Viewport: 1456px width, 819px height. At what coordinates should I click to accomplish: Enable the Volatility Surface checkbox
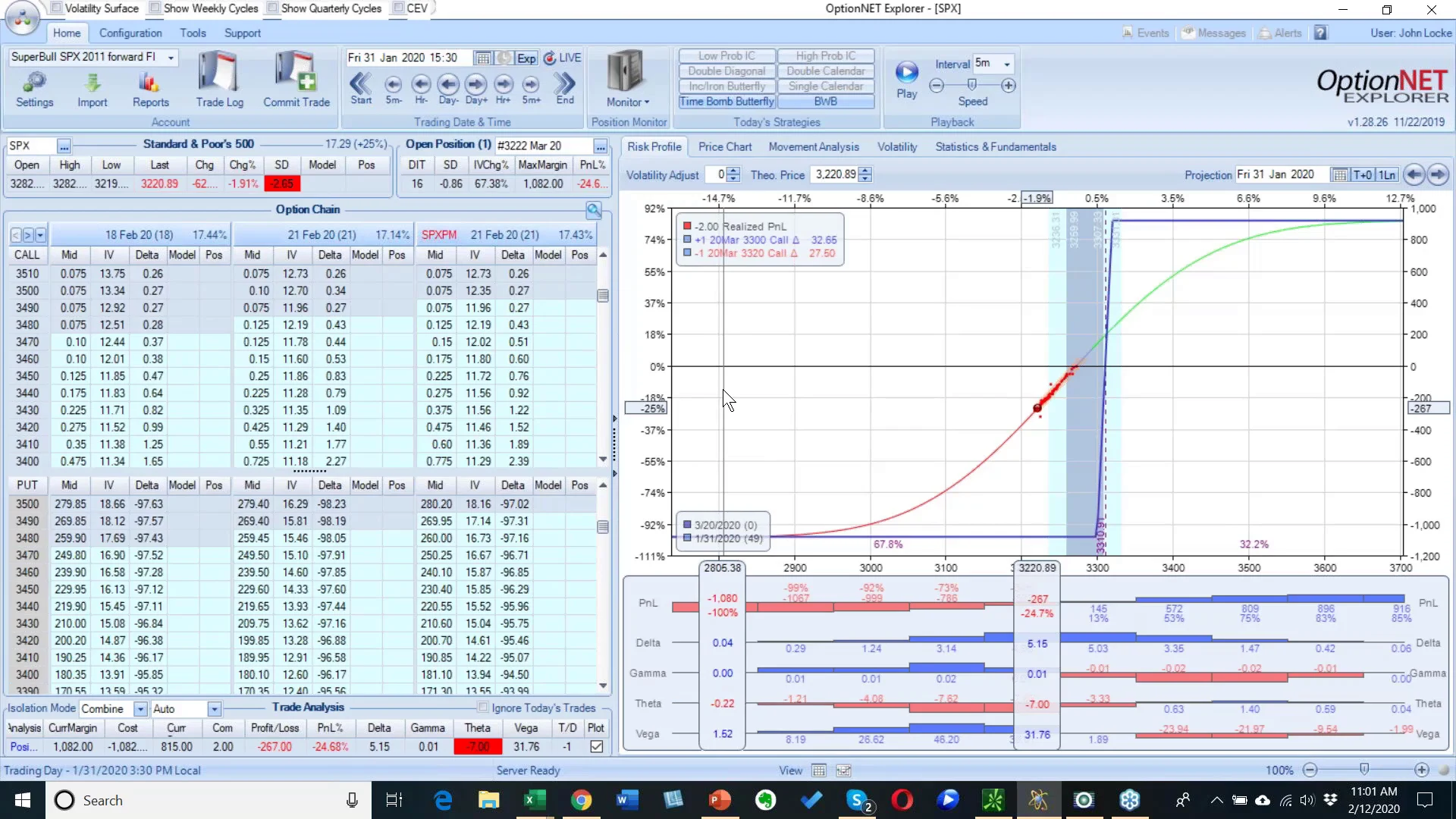click(x=56, y=8)
